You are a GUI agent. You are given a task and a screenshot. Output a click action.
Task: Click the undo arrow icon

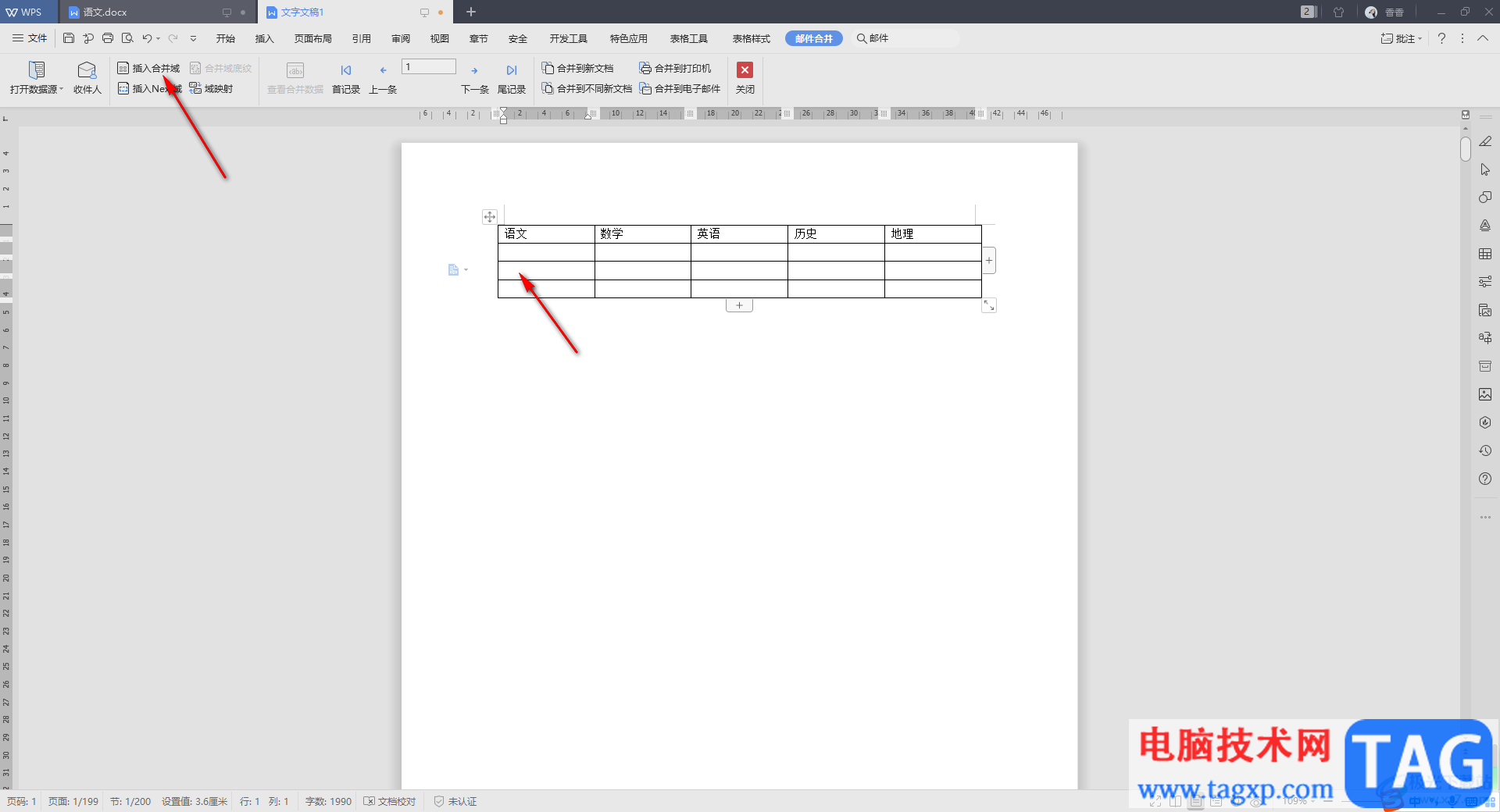click(x=147, y=38)
